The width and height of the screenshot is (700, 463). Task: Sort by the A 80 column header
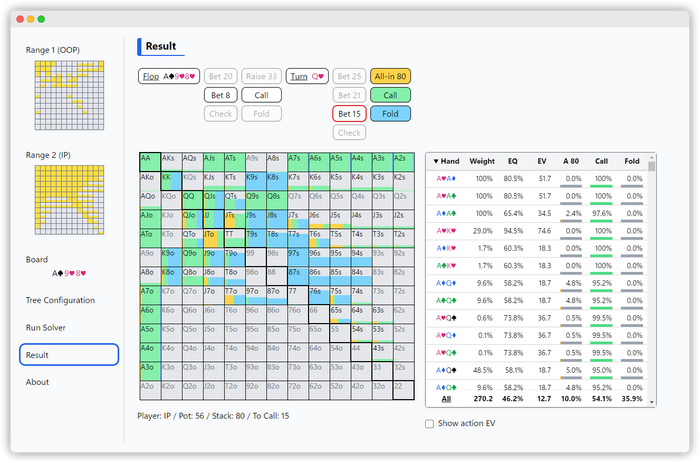click(x=571, y=161)
